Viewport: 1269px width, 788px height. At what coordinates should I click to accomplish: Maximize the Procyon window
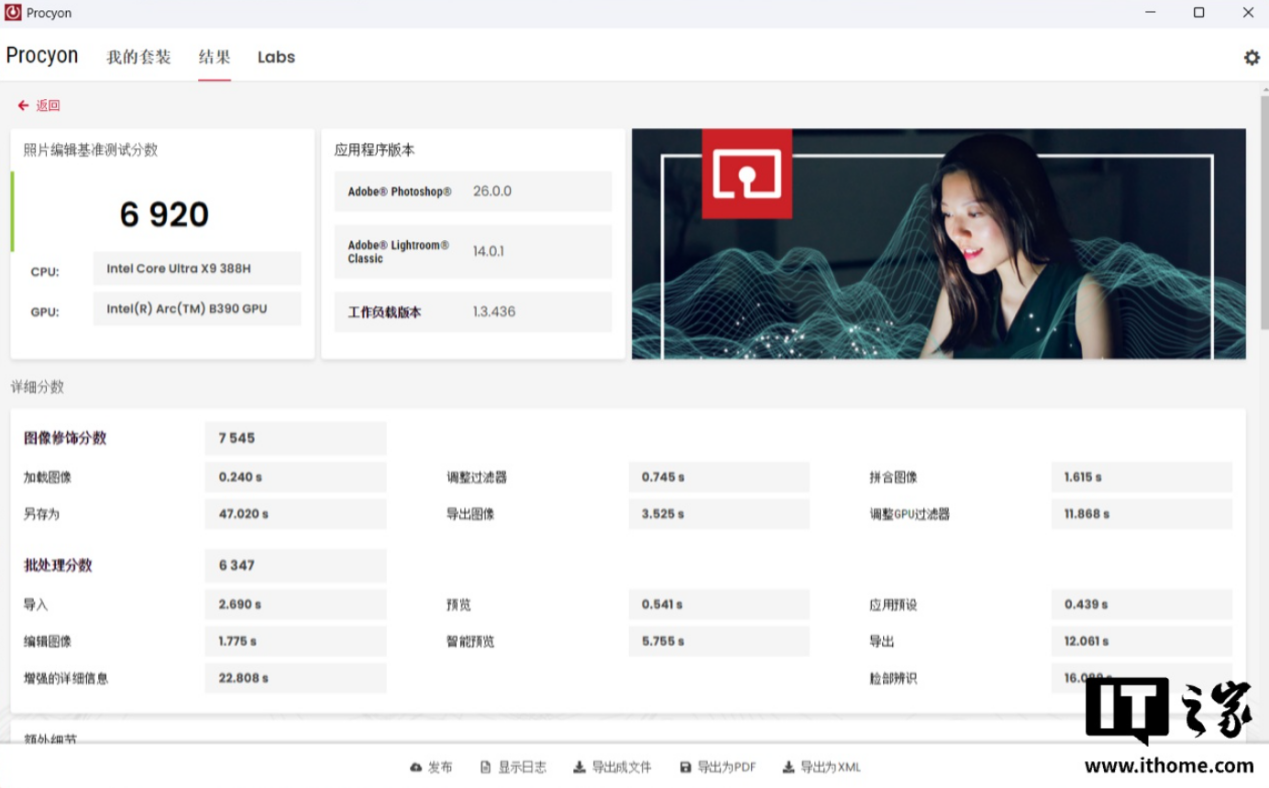pyautogui.click(x=1198, y=13)
